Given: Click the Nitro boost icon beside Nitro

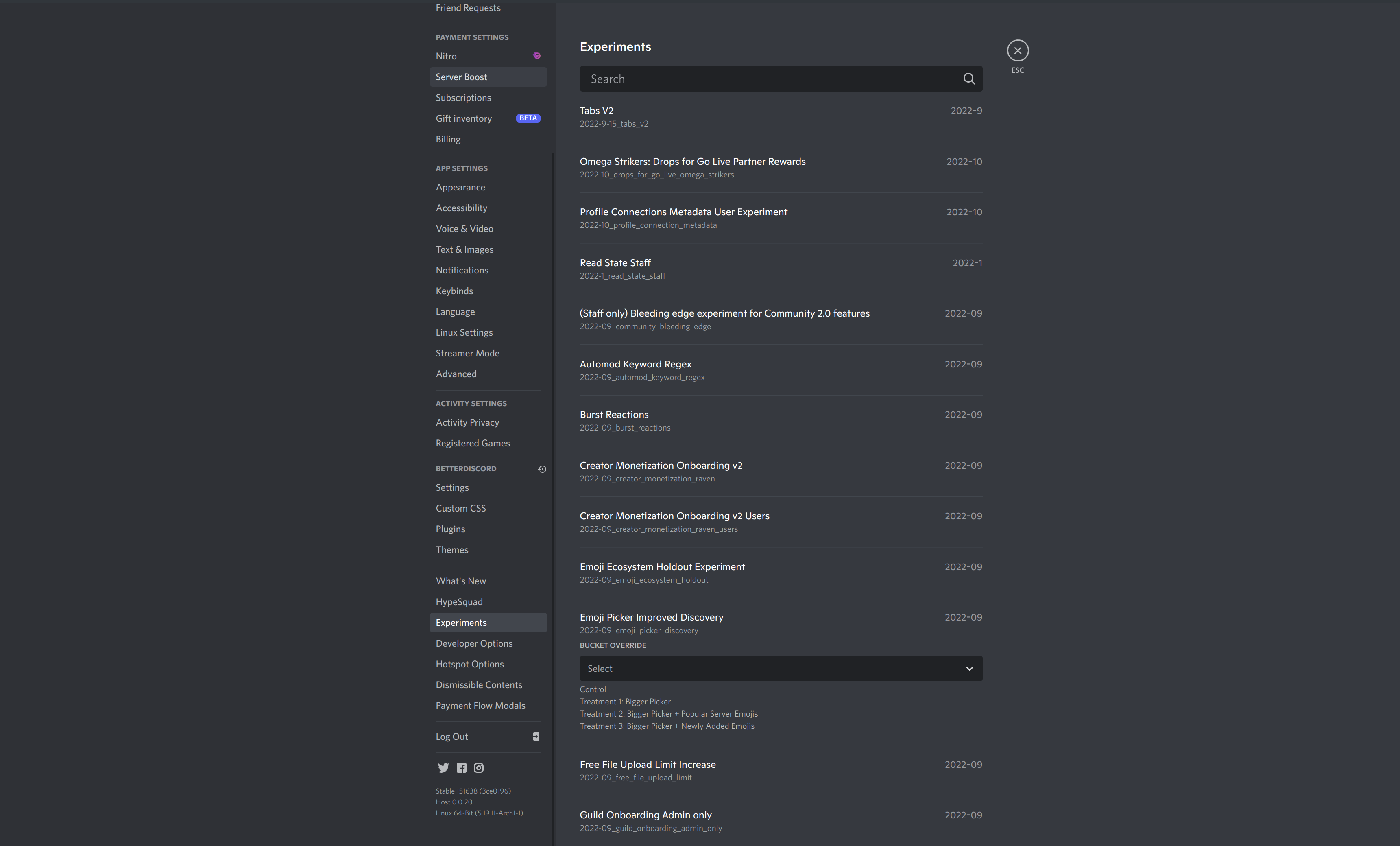Looking at the screenshot, I should pyautogui.click(x=536, y=56).
